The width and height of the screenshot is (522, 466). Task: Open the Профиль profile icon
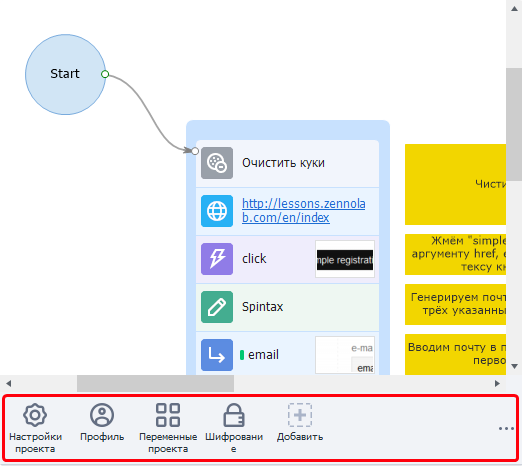[102, 415]
